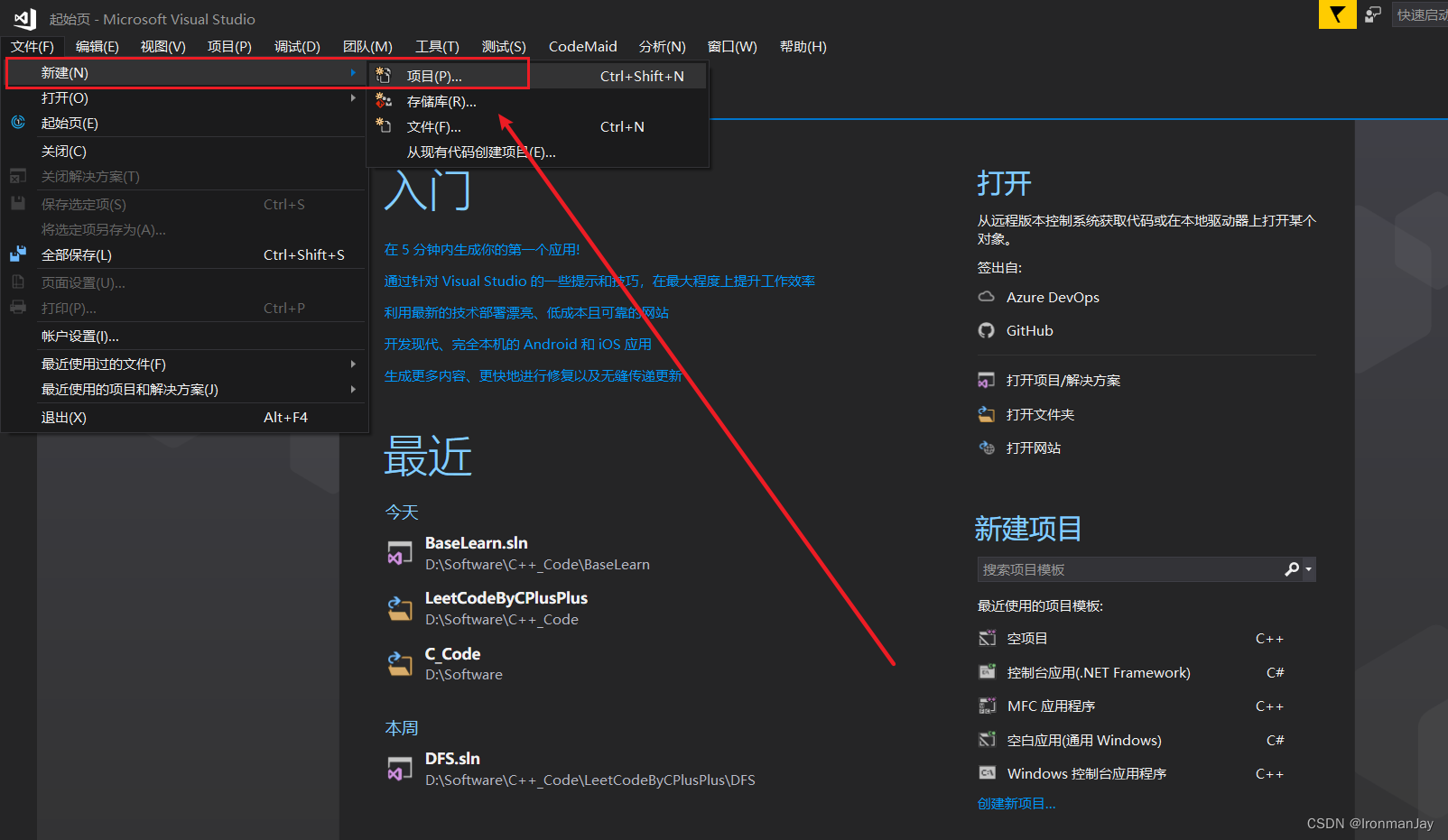This screenshot has width=1448, height=840.
Task: Click the 创建新项目... link
Action: point(1016,803)
